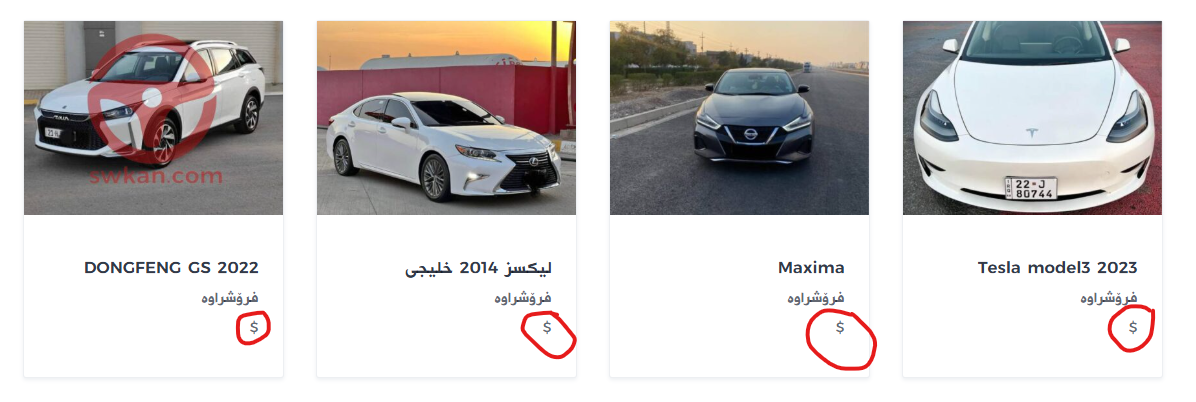Click the dollar sign under Tesla listing
This screenshot has height=402, width=1196.
(x=1133, y=327)
